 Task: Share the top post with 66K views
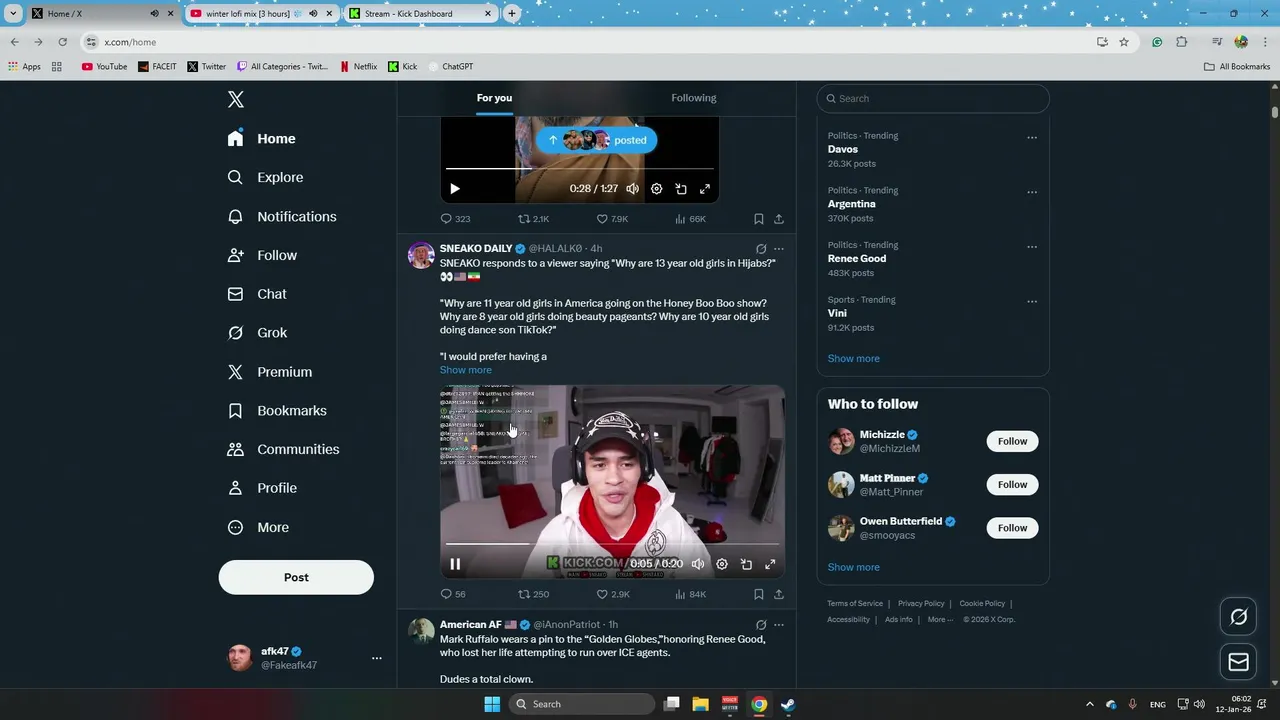coord(779,219)
